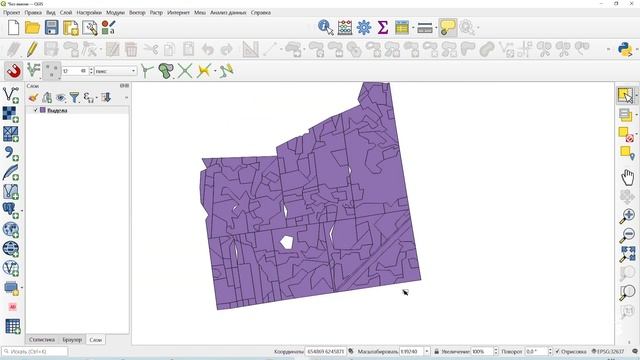Add a mesh layer from left toolbar
This screenshot has height=360, width=640.
[x=11, y=134]
